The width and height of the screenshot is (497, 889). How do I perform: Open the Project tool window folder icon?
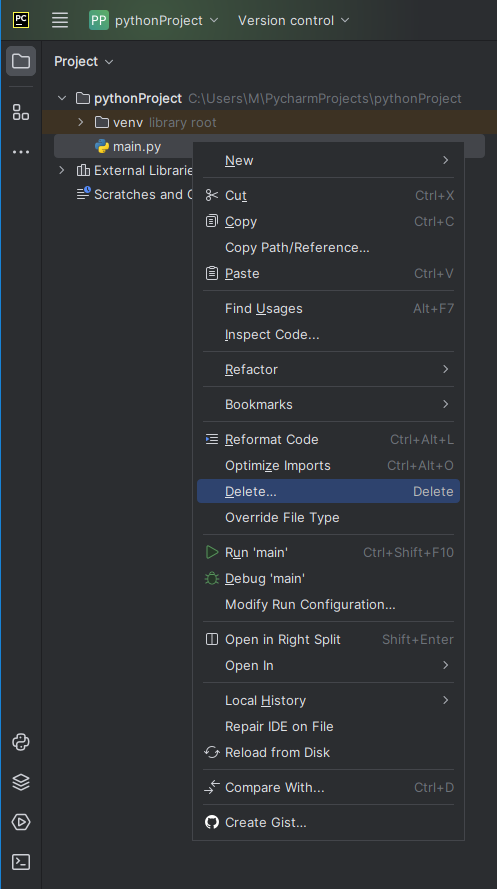click(x=21, y=61)
